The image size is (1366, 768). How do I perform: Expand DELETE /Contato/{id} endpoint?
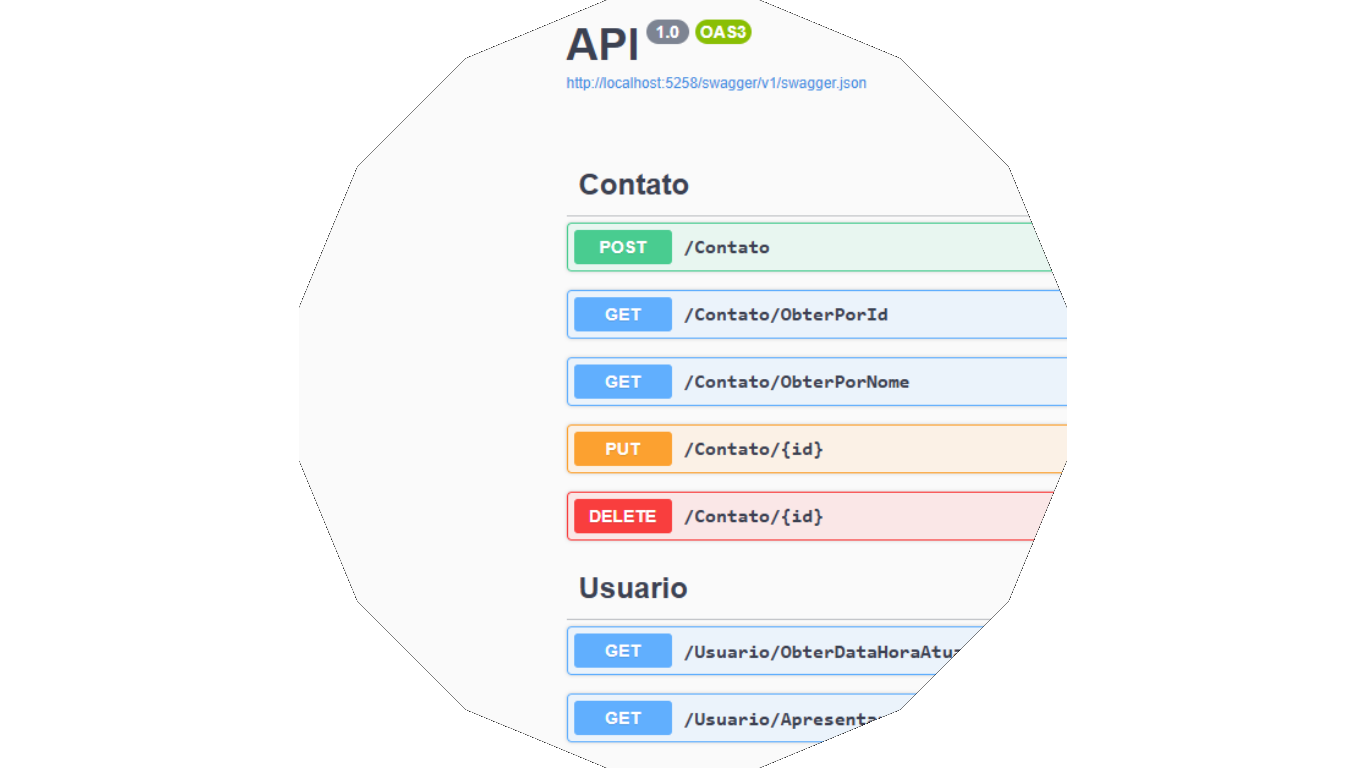click(812, 516)
